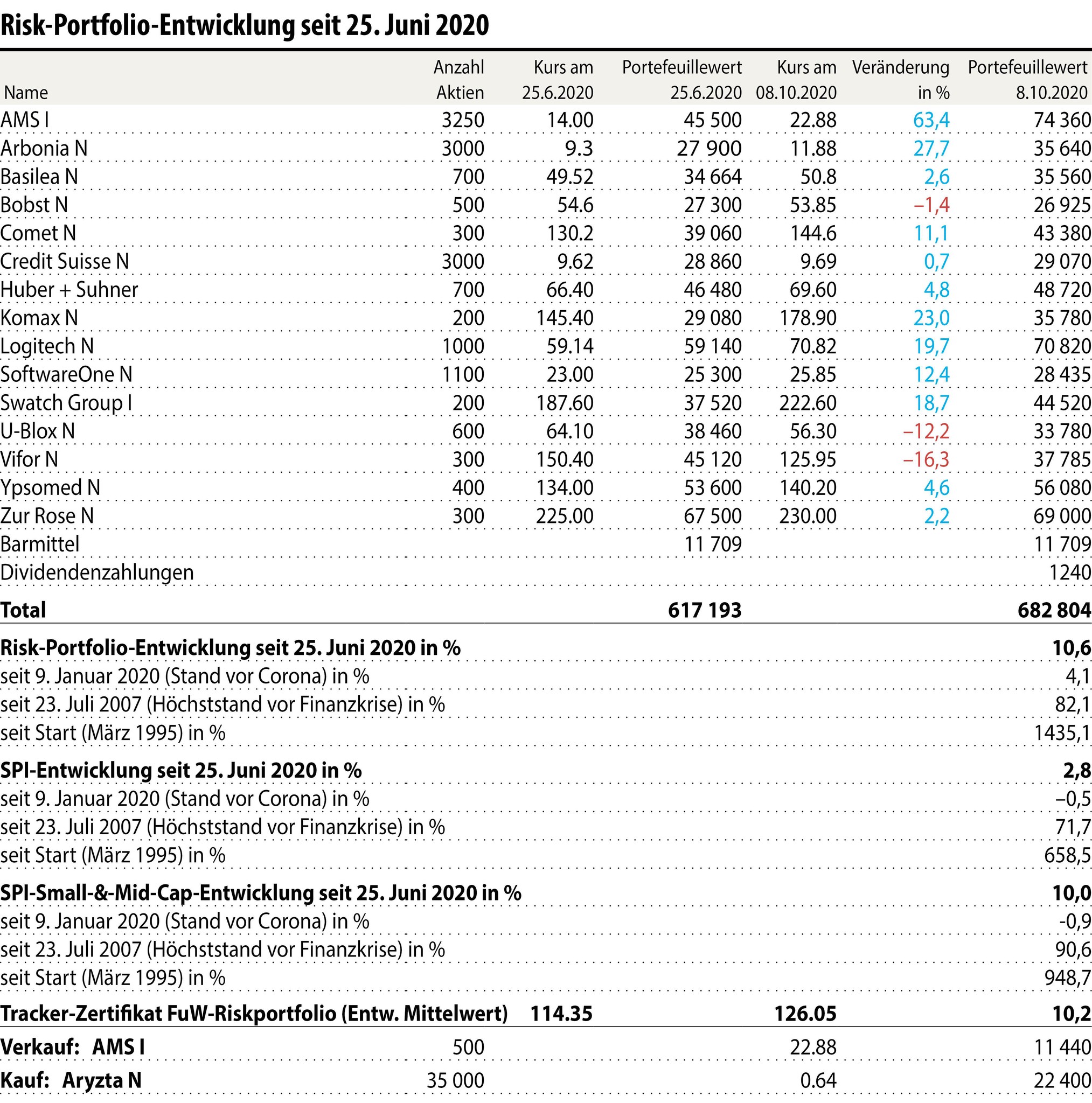This screenshot has height=1103, width=1092.
Task: Click the Total starting value 617 193
Action: pos(704,610)
